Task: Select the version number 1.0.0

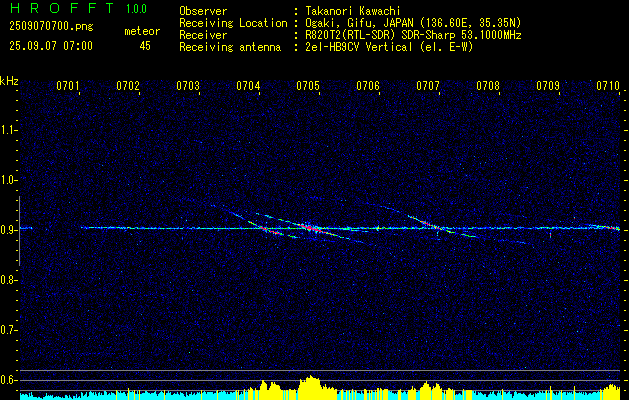Action: click(136, 8)
